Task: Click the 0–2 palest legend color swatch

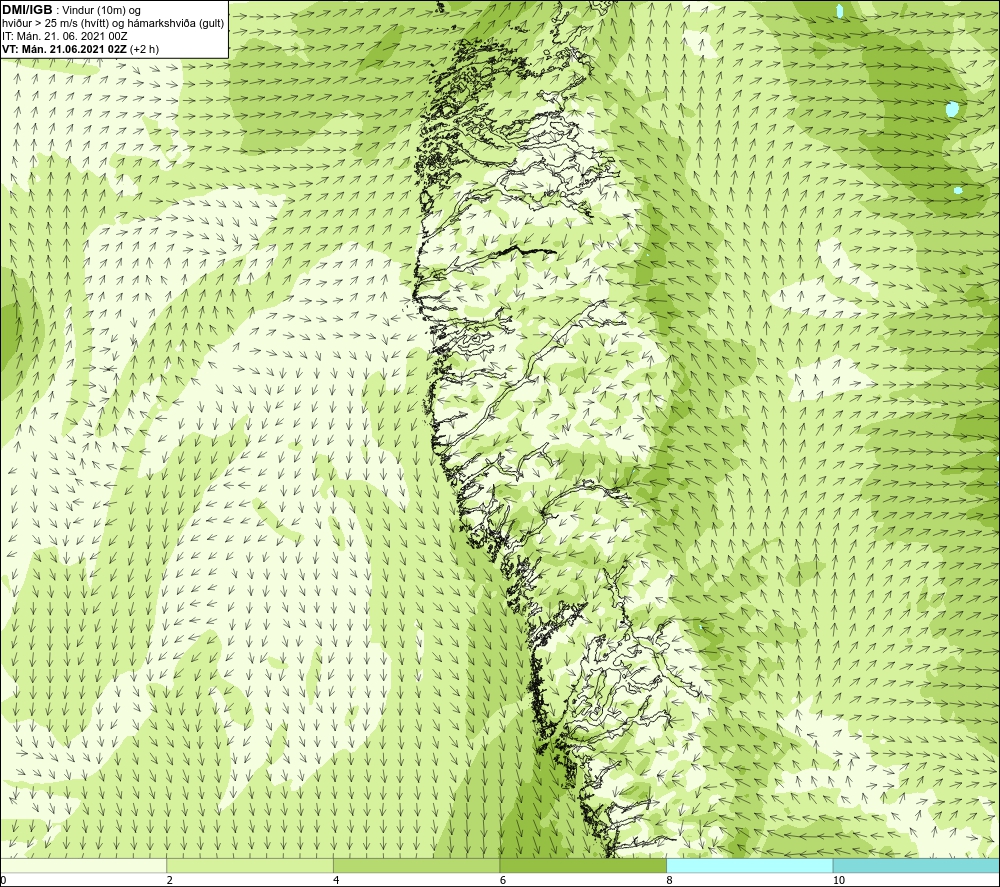Action: (84, 866)
